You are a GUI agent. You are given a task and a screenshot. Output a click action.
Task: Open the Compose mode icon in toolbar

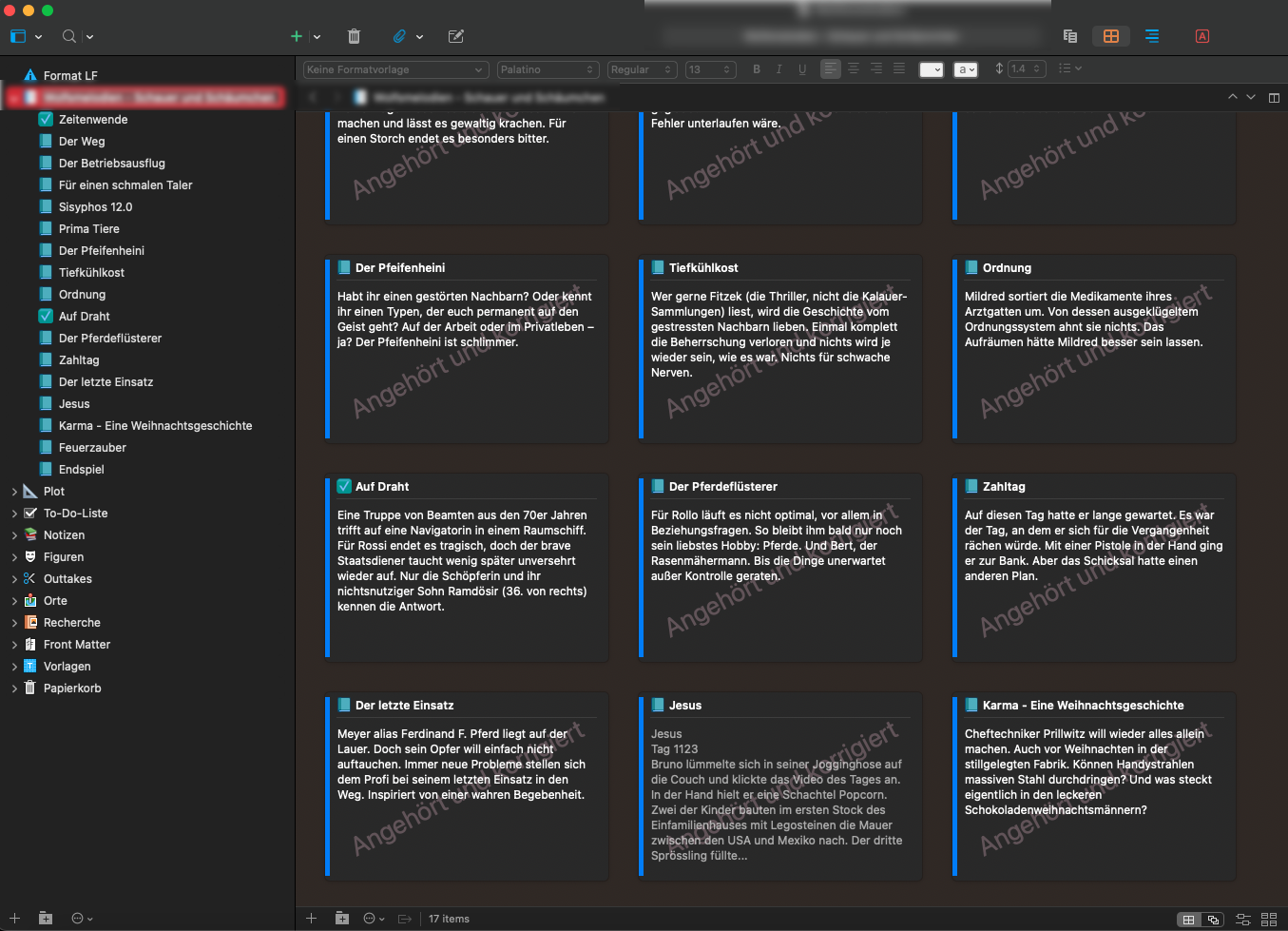[x=456, y=36]
